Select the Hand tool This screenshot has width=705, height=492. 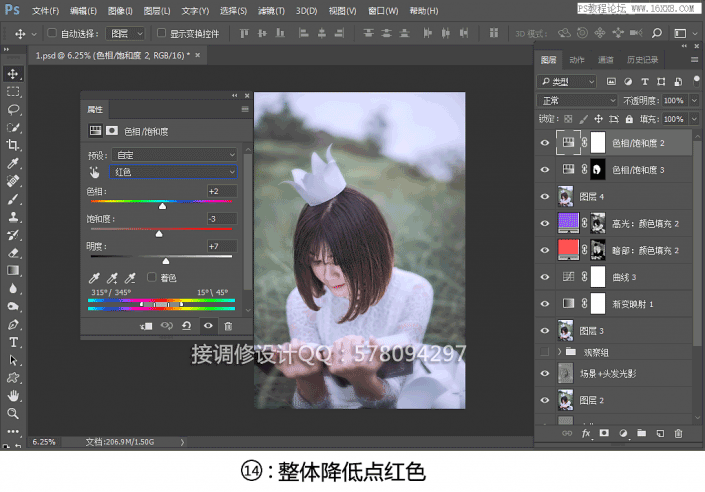(x=13, y=396)
